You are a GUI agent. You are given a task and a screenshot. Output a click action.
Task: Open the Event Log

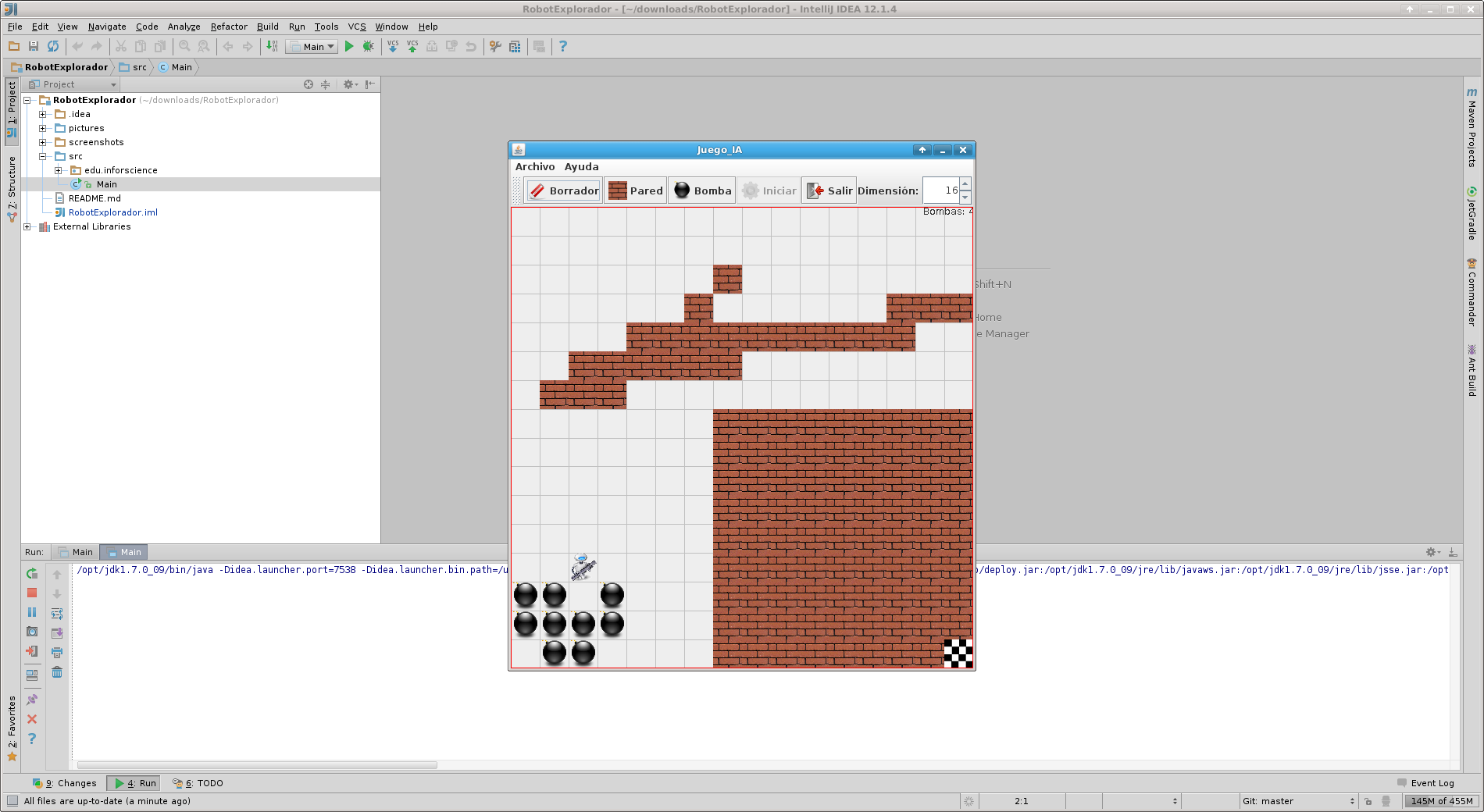1426,783
